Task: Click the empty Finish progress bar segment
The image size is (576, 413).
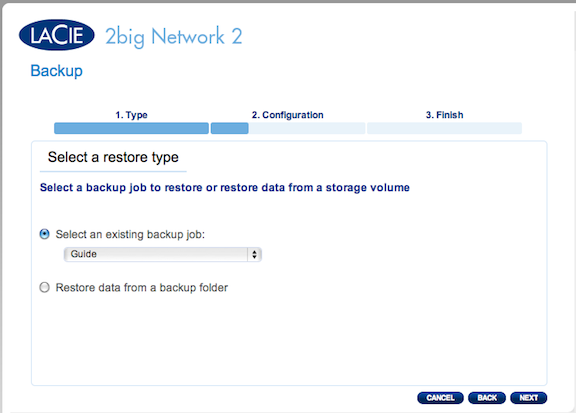Action: point(444,128)
